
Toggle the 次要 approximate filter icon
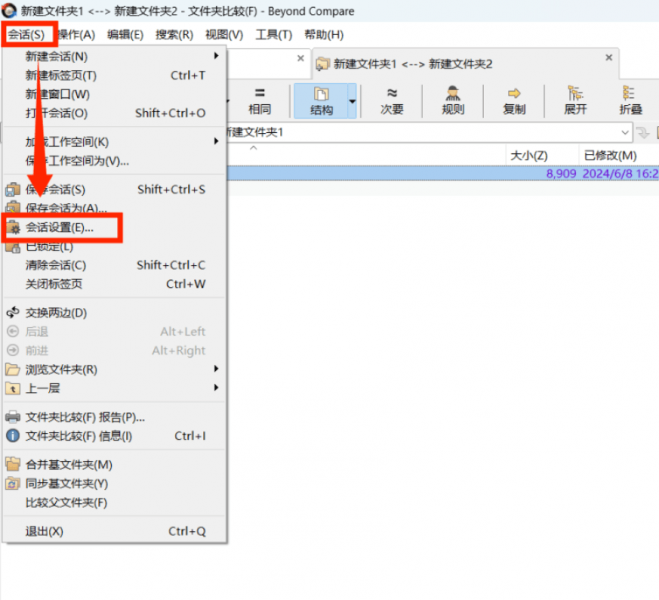coord(392,93)
